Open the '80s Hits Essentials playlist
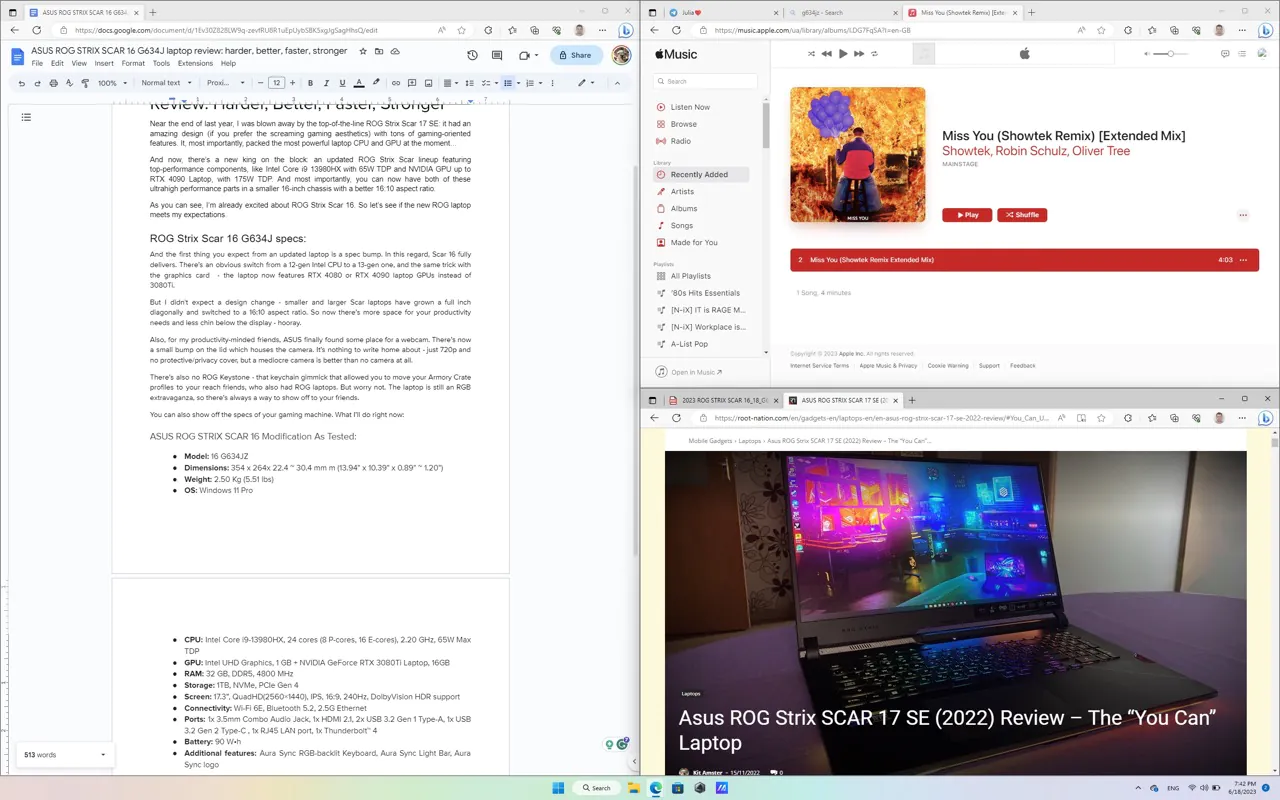 pos(706,293)
